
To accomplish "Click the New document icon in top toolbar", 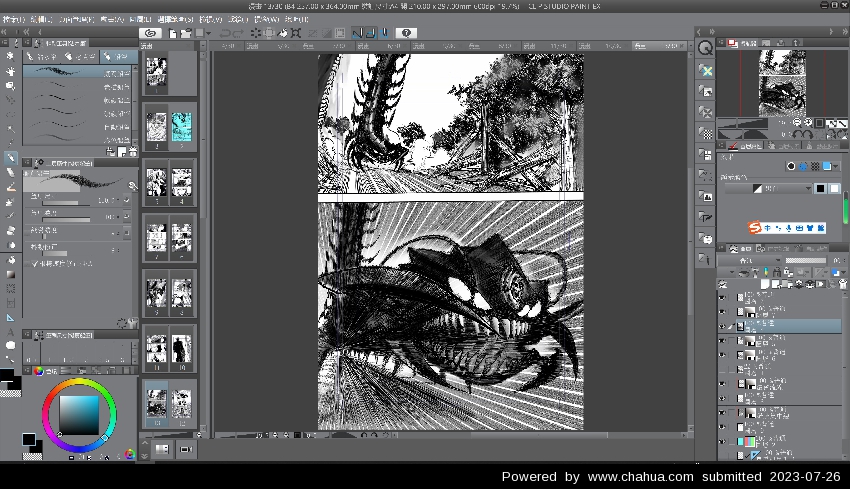I will 172,33.
